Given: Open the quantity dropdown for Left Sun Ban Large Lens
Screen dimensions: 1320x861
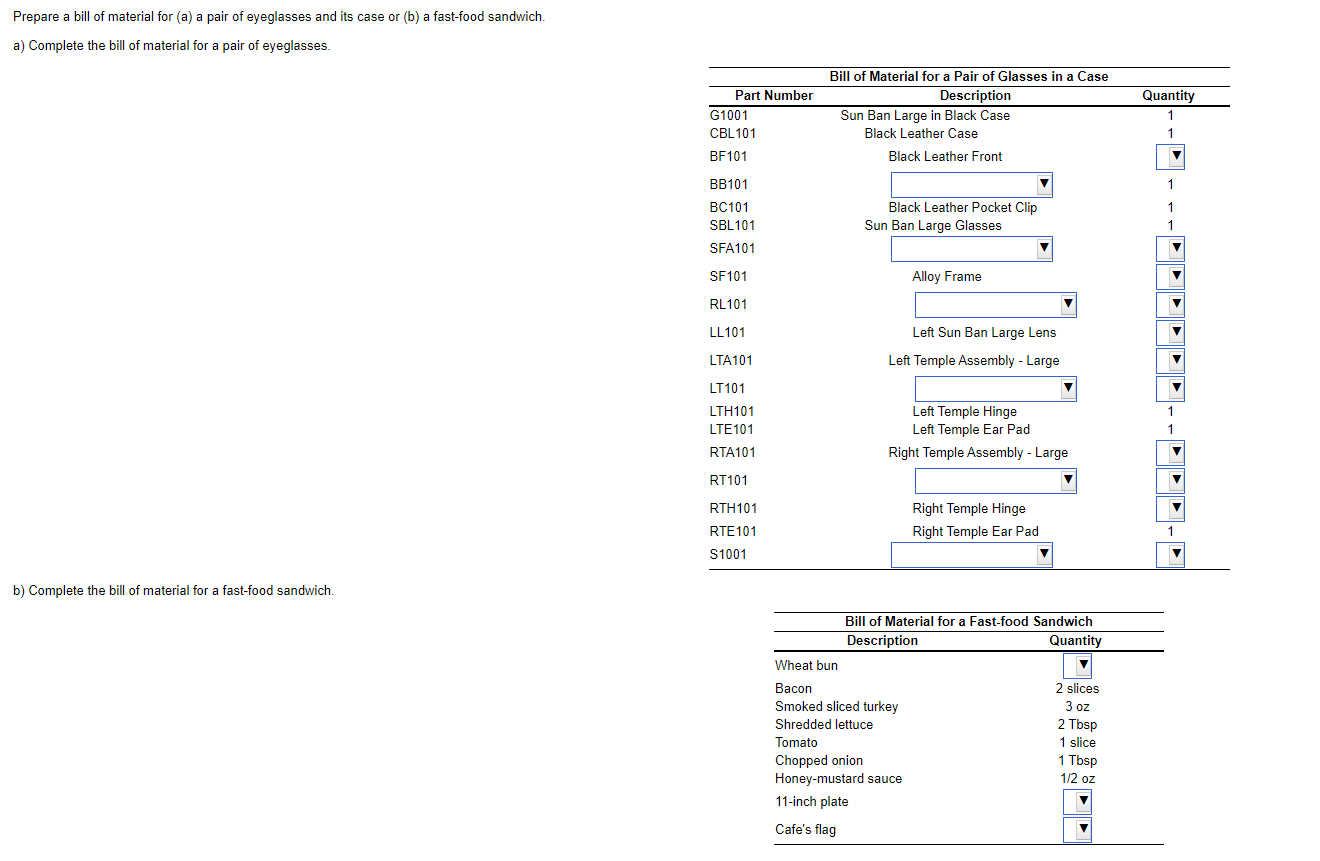Looking at the screenshot, I should click(x=1170, y=332).
